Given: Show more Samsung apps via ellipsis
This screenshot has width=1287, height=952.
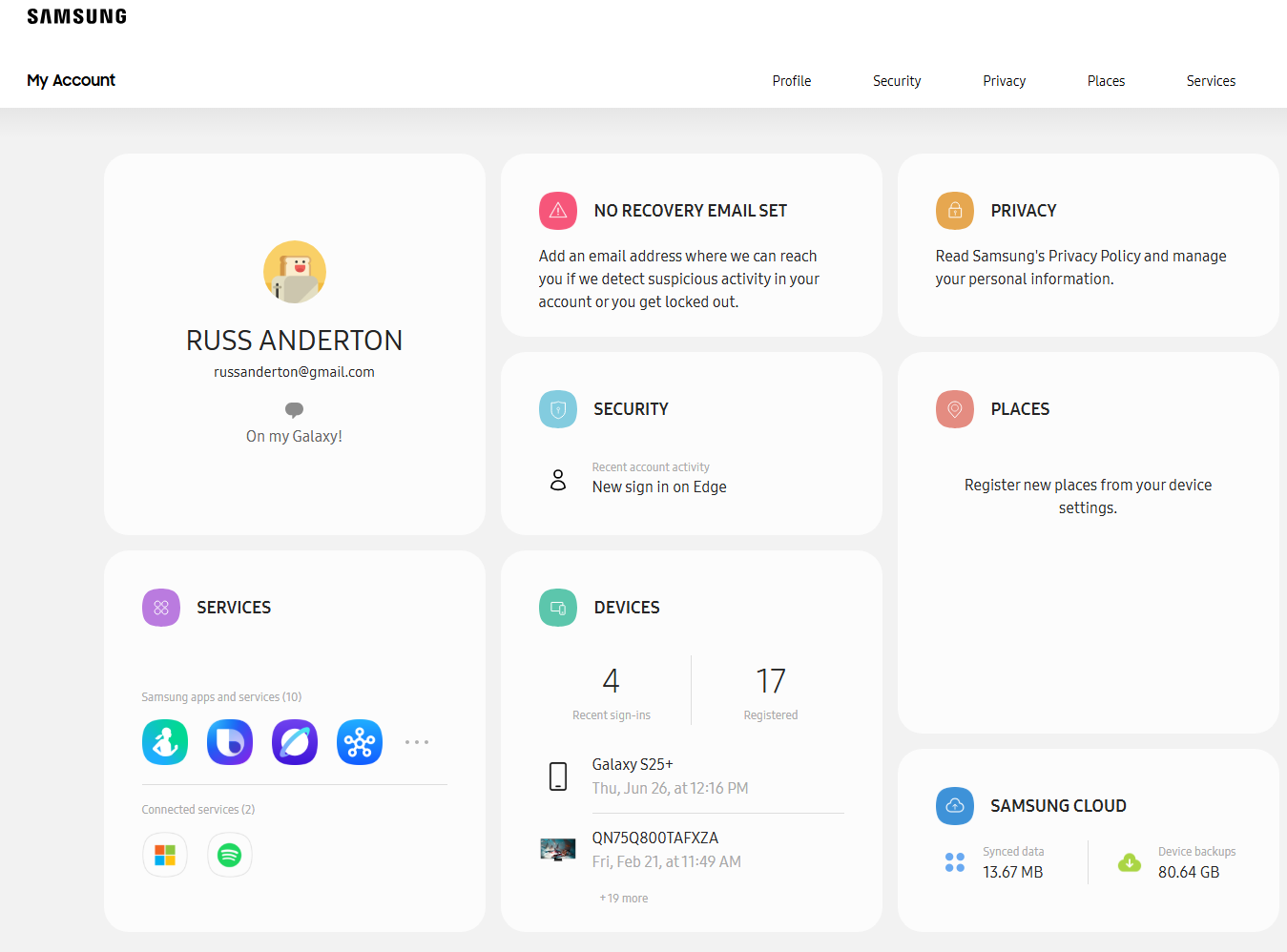Looking at the screenshot, I should (x=417, y=742).
